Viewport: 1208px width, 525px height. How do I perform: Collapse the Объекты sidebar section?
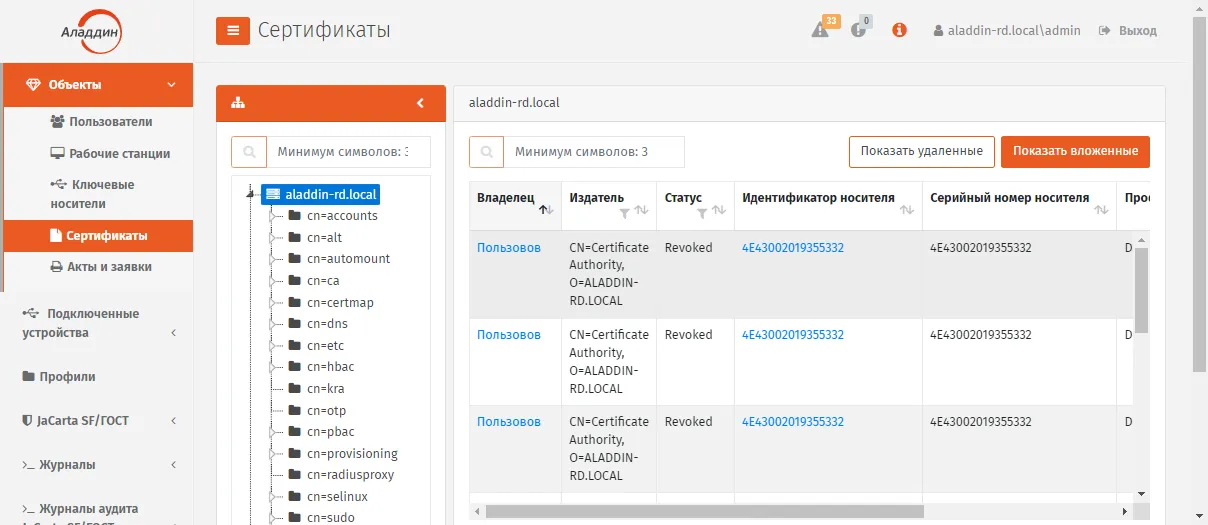coord(172,85)
